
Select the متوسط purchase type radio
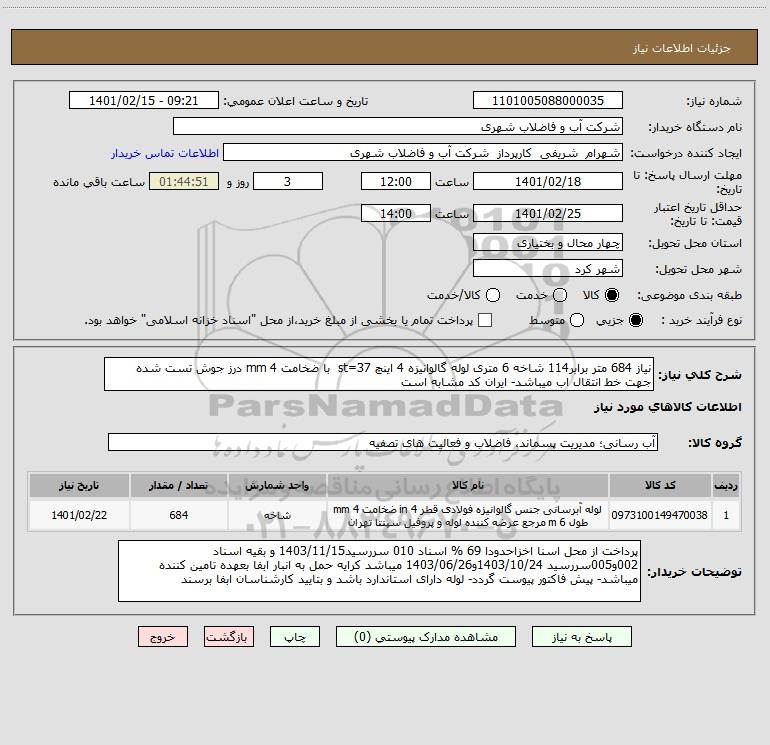pyautogui.click(x=577, y=320)
